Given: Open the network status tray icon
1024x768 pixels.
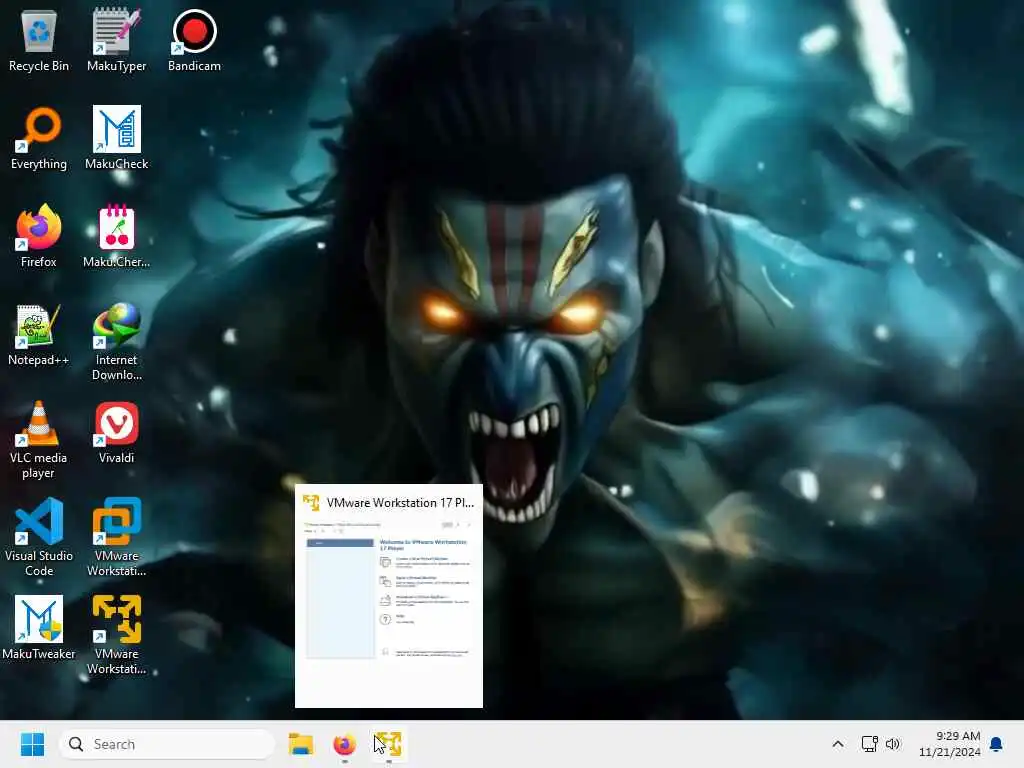Looking at the screenshot, I should pyautogui.click(x=869, y=744).
